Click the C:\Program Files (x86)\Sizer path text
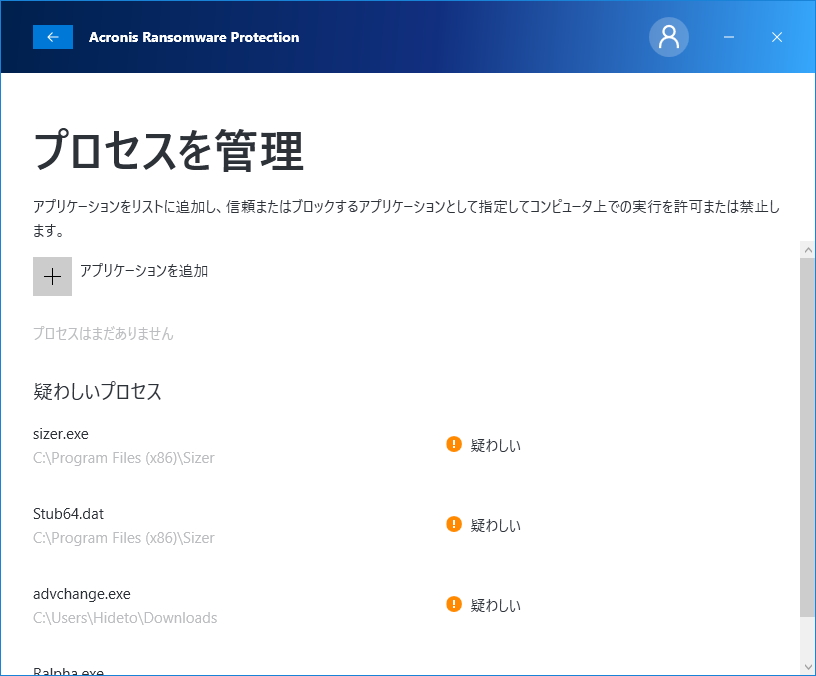The height and width of the screenshot is (676, 816). point(124,457)
